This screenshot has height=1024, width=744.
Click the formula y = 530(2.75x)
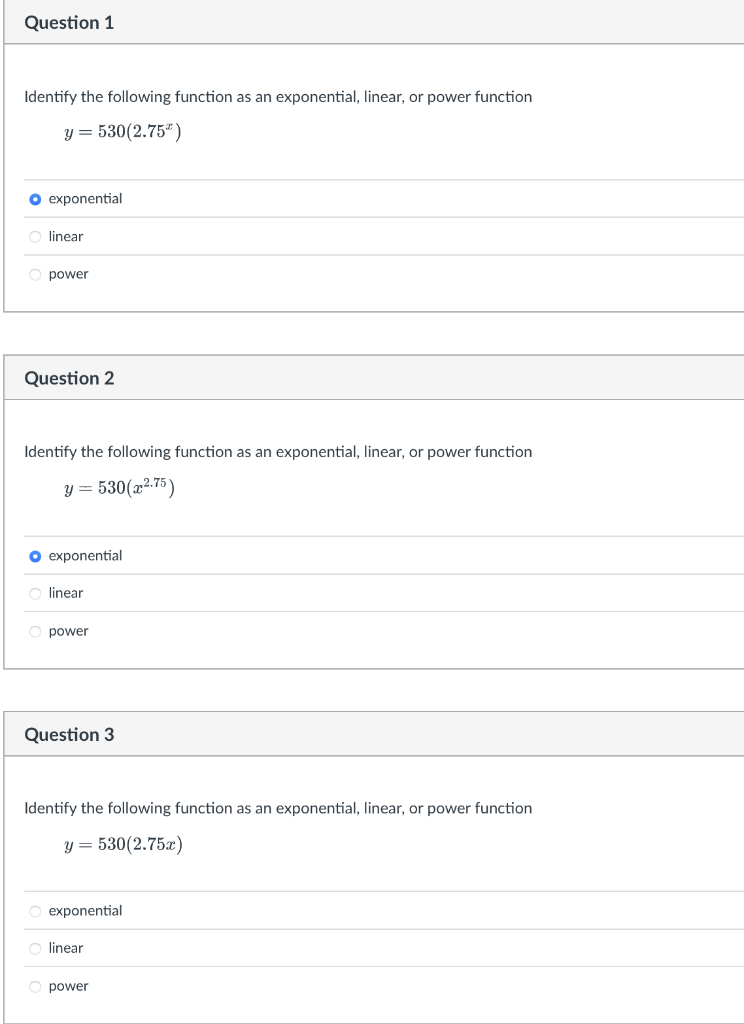click(x=122, y=844)
